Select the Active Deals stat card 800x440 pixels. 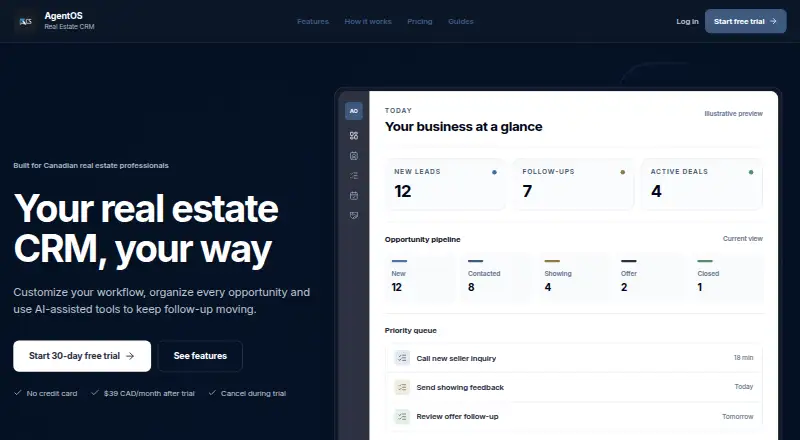click(x=702, y=184)
